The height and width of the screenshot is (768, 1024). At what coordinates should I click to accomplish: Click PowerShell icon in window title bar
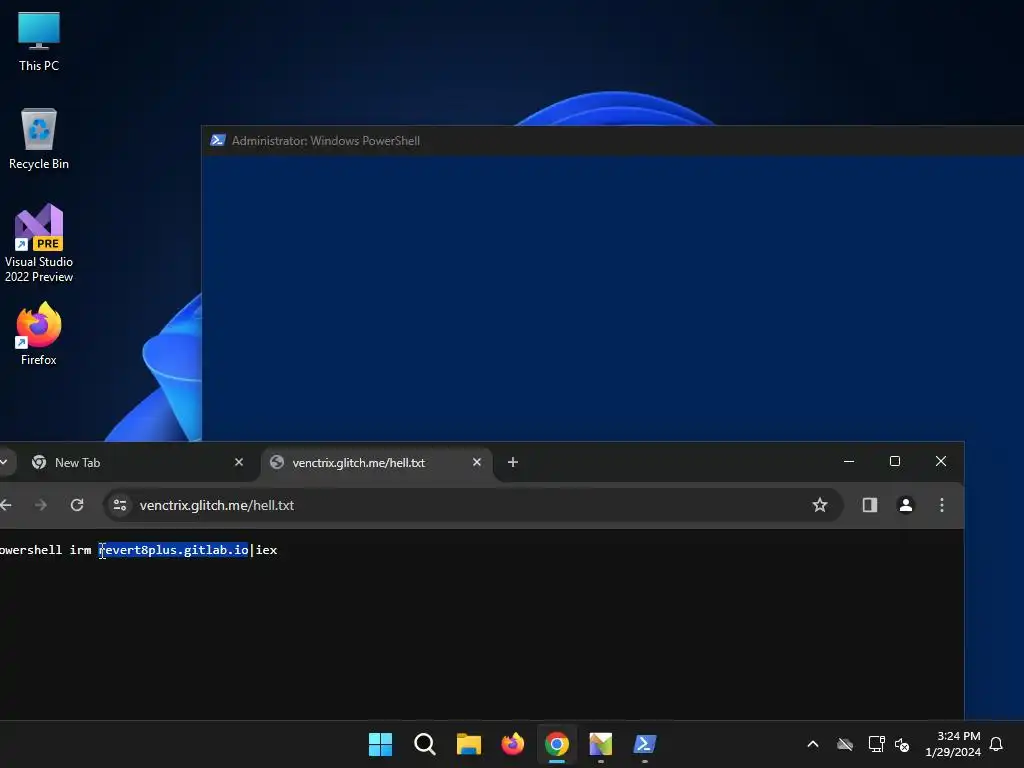click(217, 140)
